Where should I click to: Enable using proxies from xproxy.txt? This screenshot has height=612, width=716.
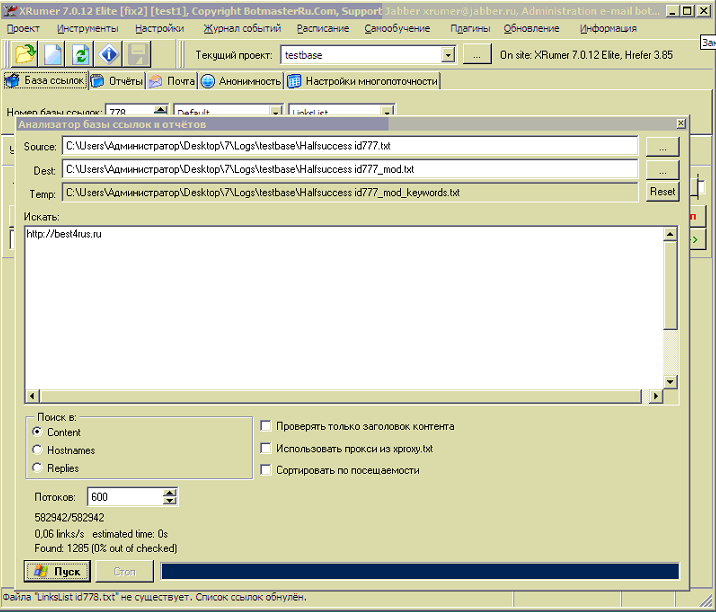coord(265,449)
